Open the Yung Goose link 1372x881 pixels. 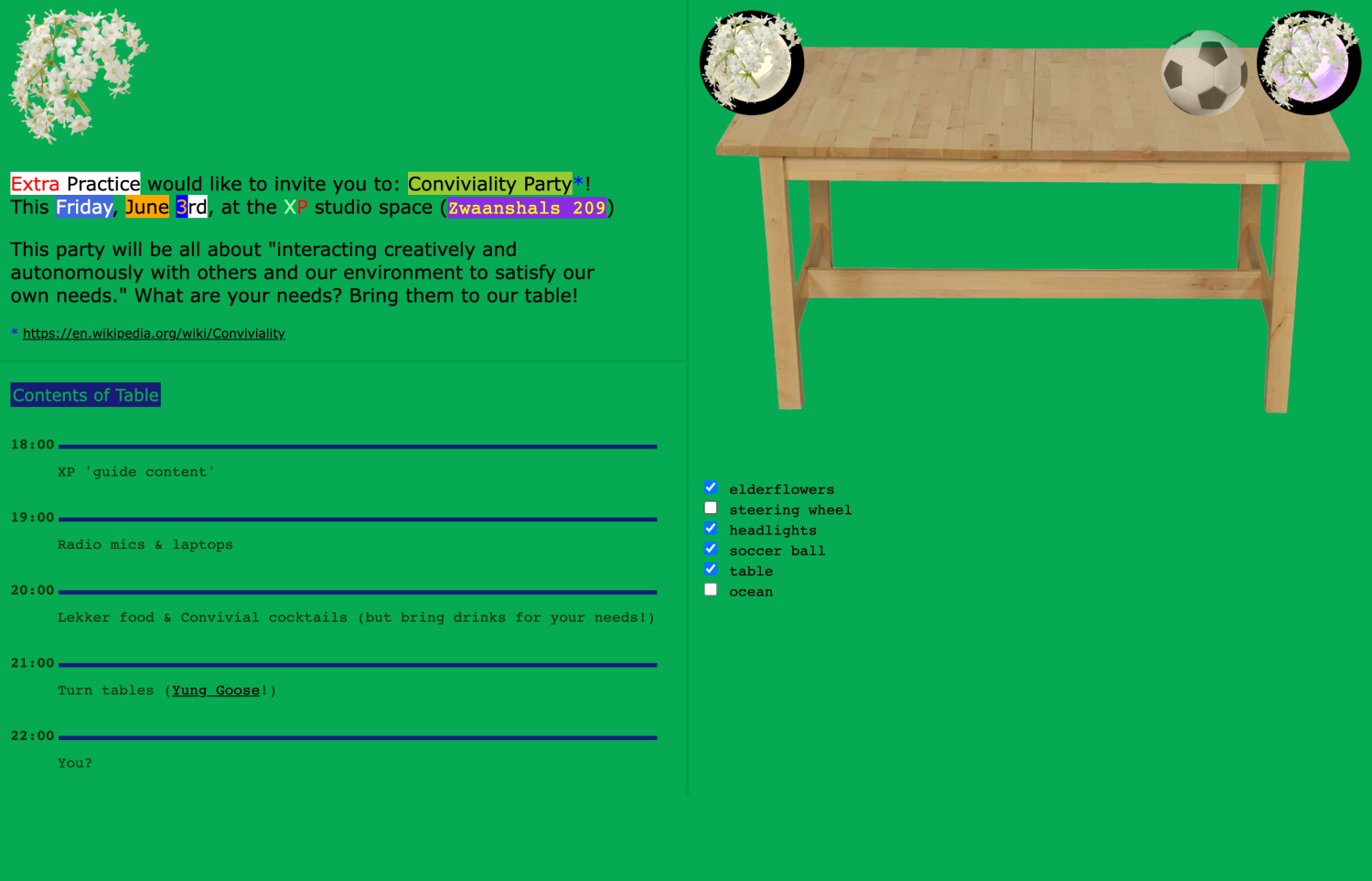216,691
